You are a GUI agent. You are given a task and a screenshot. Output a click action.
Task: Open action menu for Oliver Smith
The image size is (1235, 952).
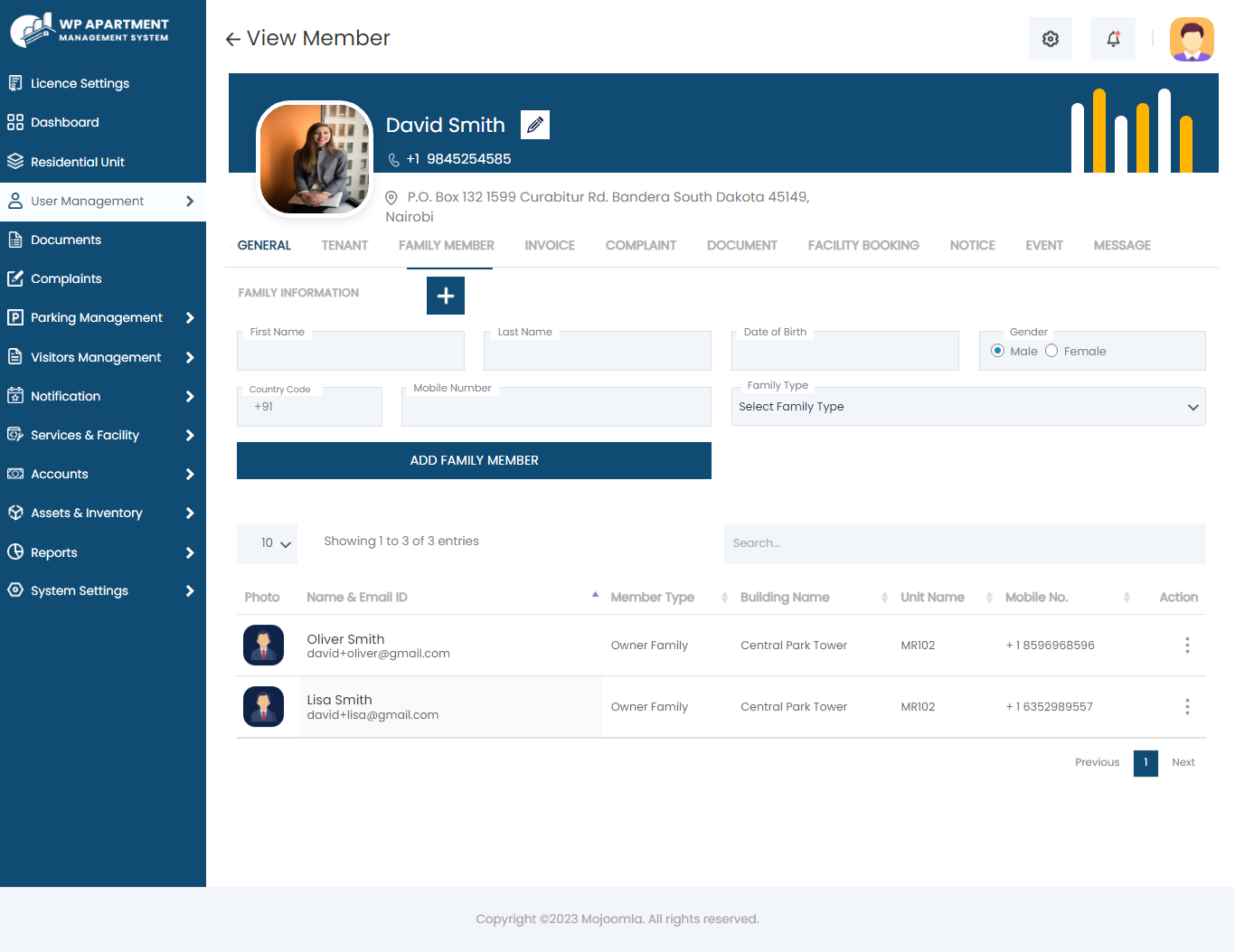(x=1187, y=646)
